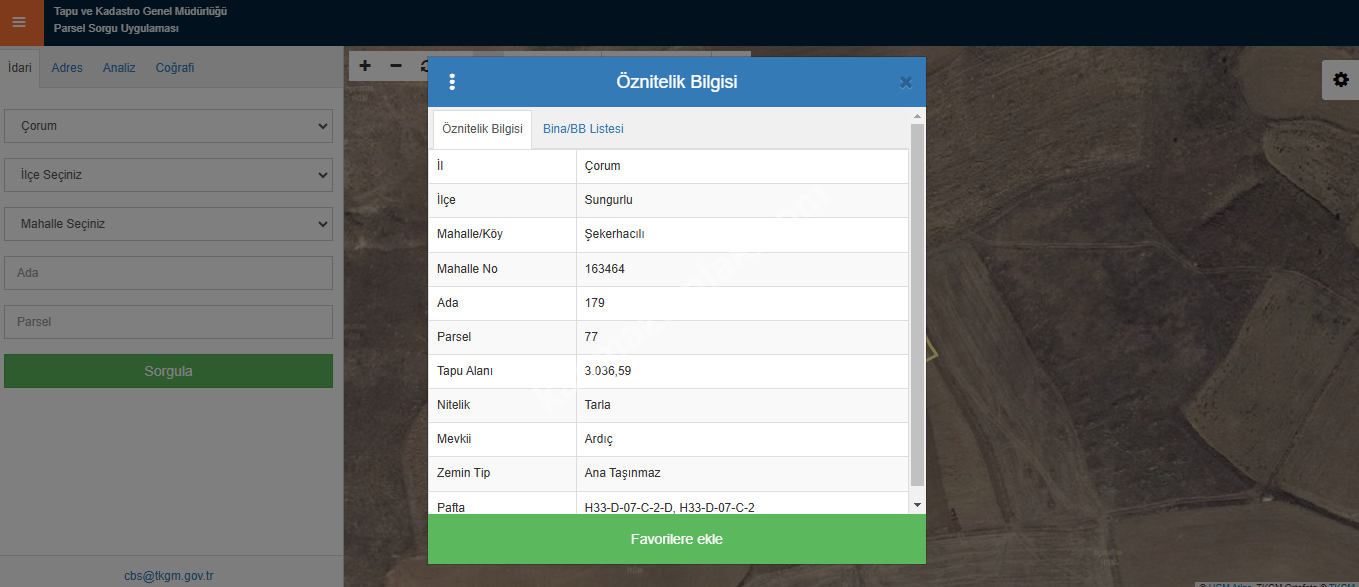Close the Öznitelik Bilgisi dialog
The image size is (1359, 587).
[905, 83]
